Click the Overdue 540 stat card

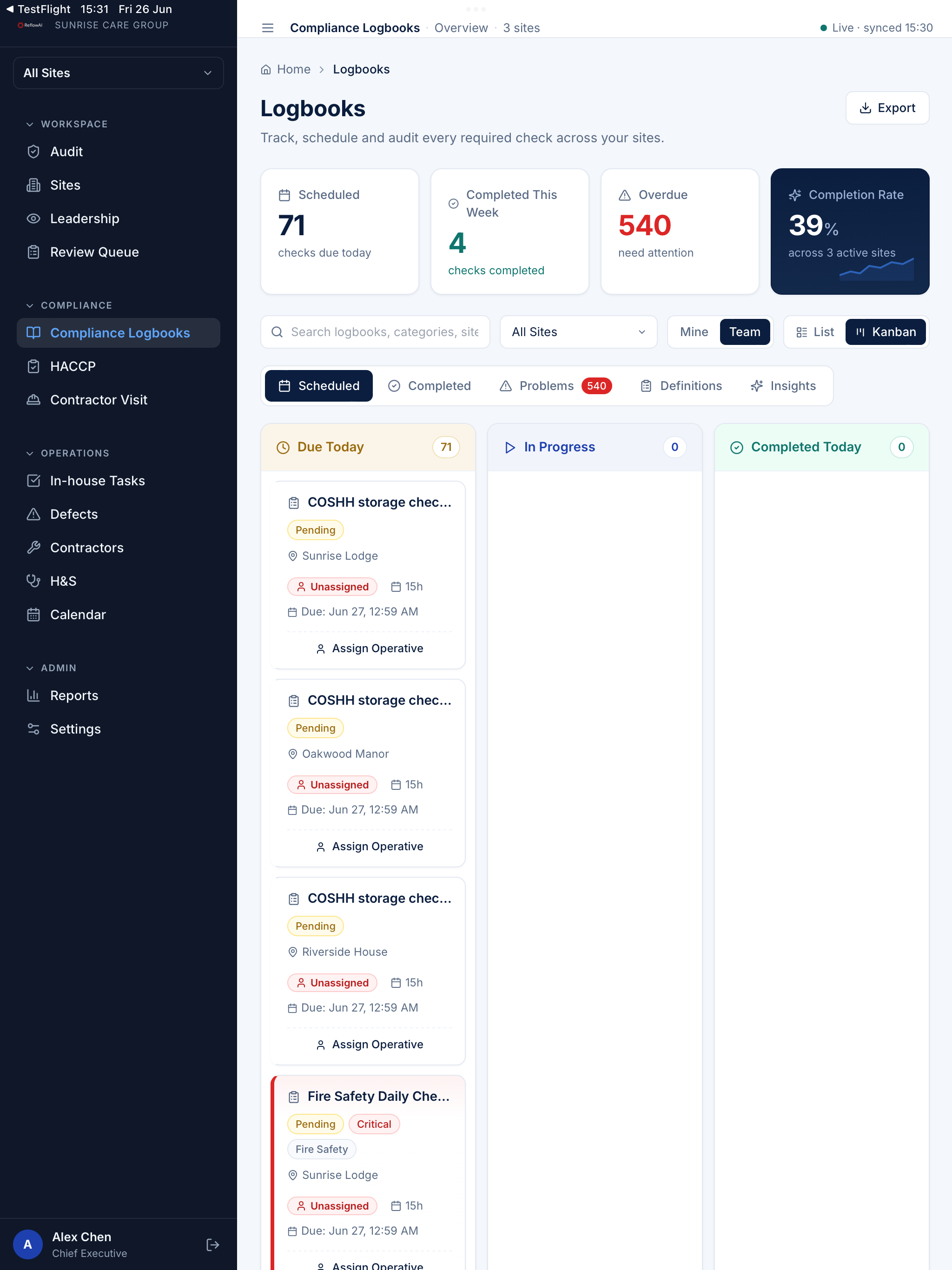[680, 232]
